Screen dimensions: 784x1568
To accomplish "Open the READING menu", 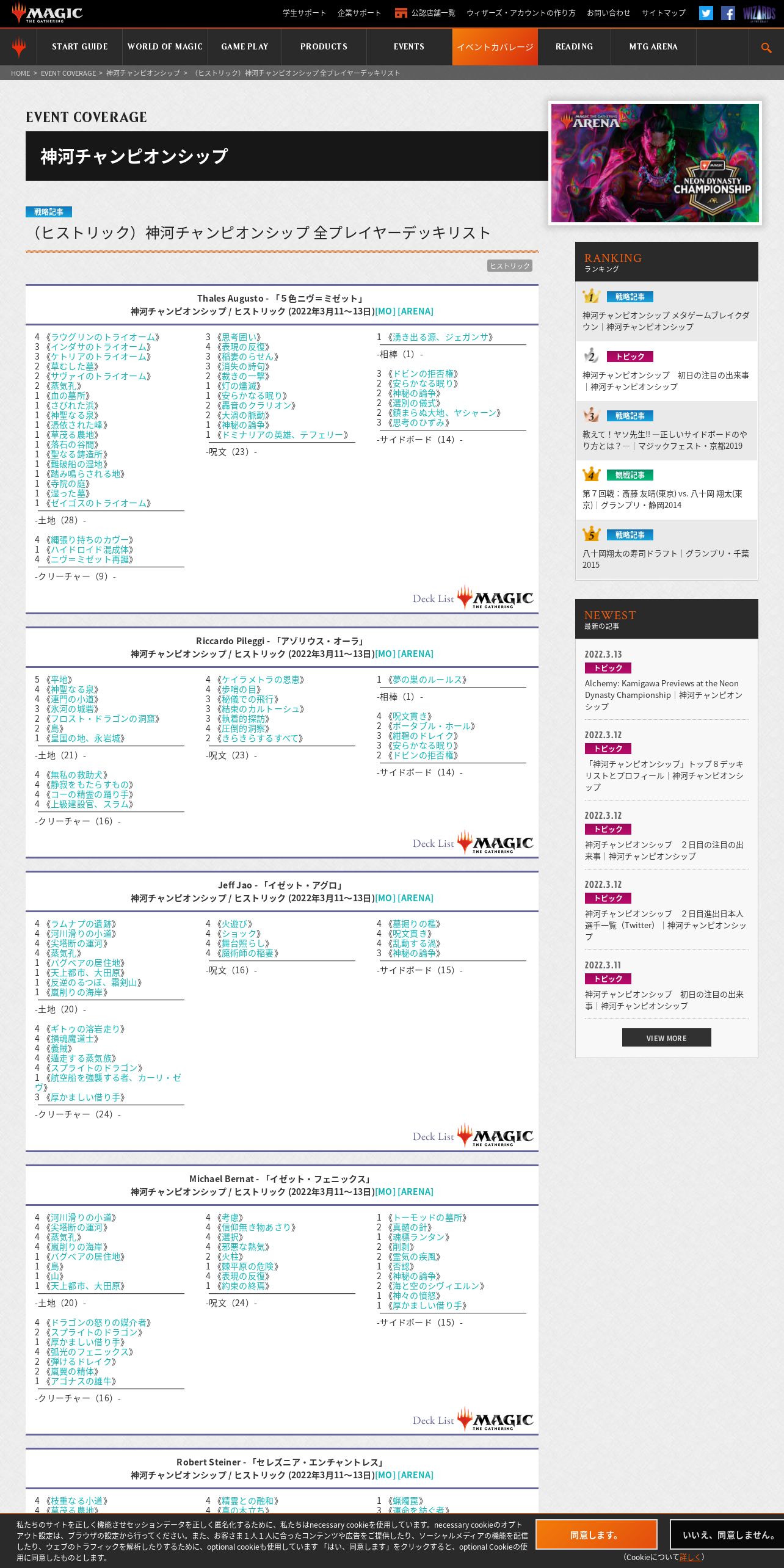I will tap(574, 47).
